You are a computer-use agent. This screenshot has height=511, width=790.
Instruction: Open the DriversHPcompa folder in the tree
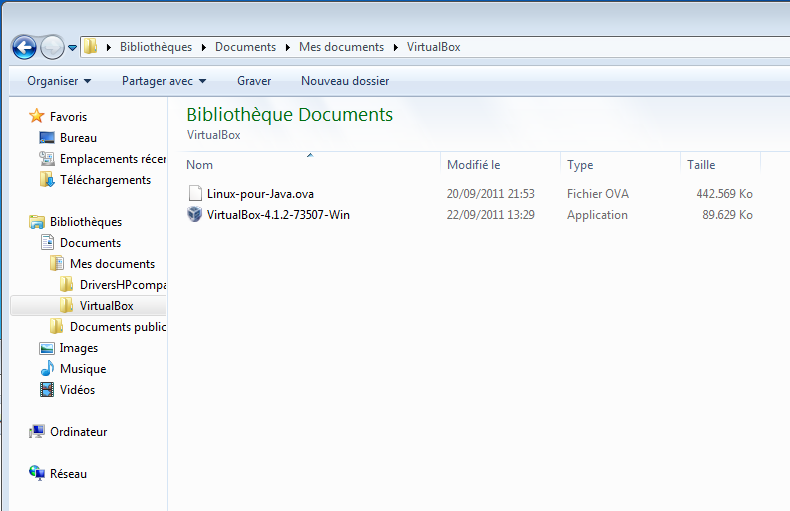coord(123,285)
